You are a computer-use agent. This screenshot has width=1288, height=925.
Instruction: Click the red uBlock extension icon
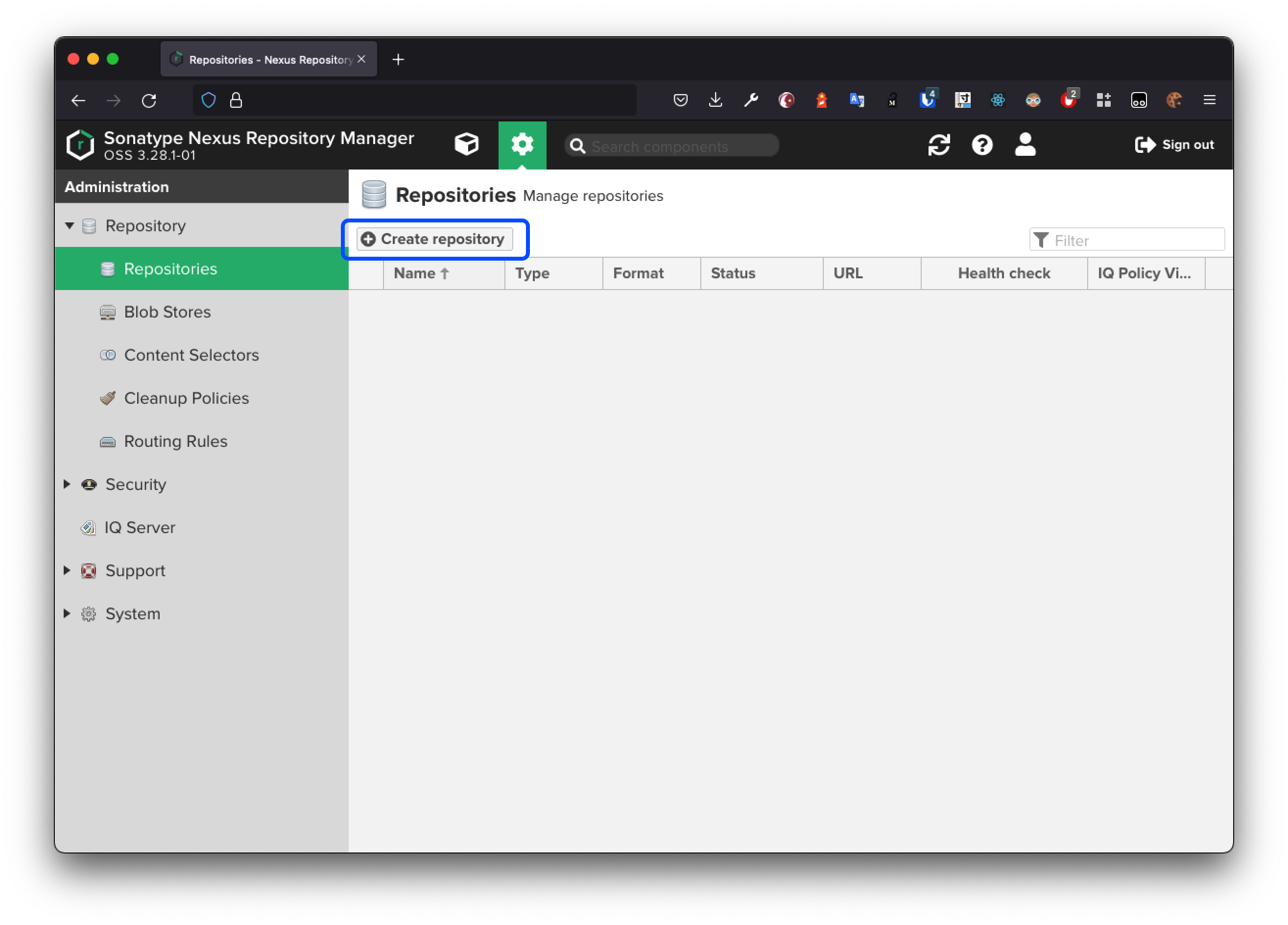(x=1068, y=99)
